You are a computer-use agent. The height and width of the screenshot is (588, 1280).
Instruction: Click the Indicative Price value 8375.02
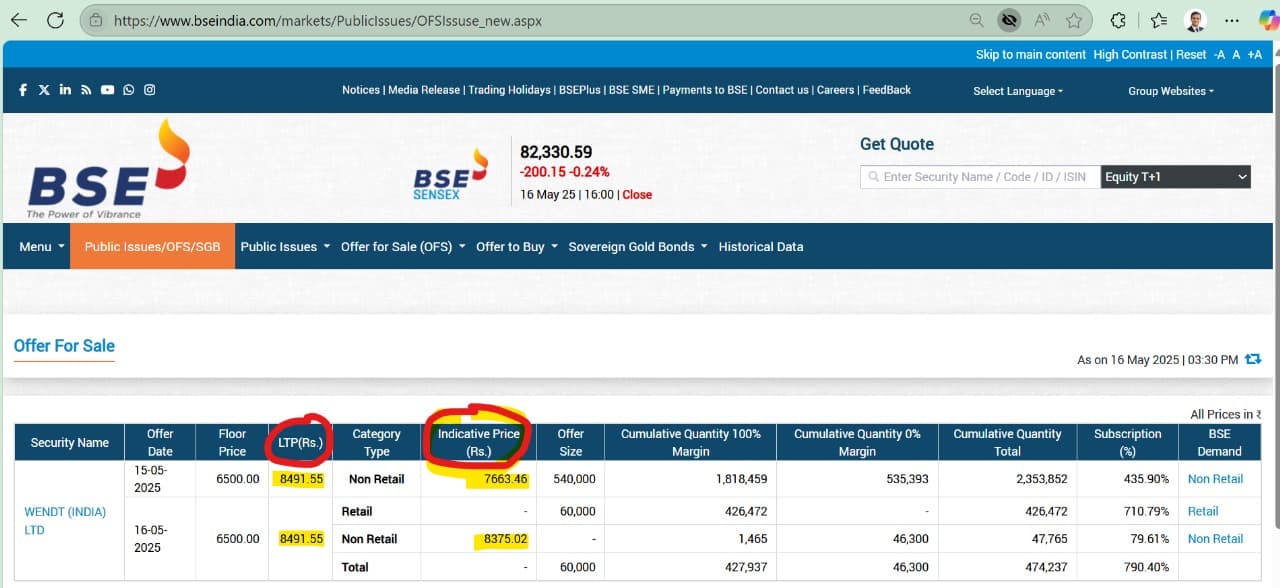coord(505,539)
